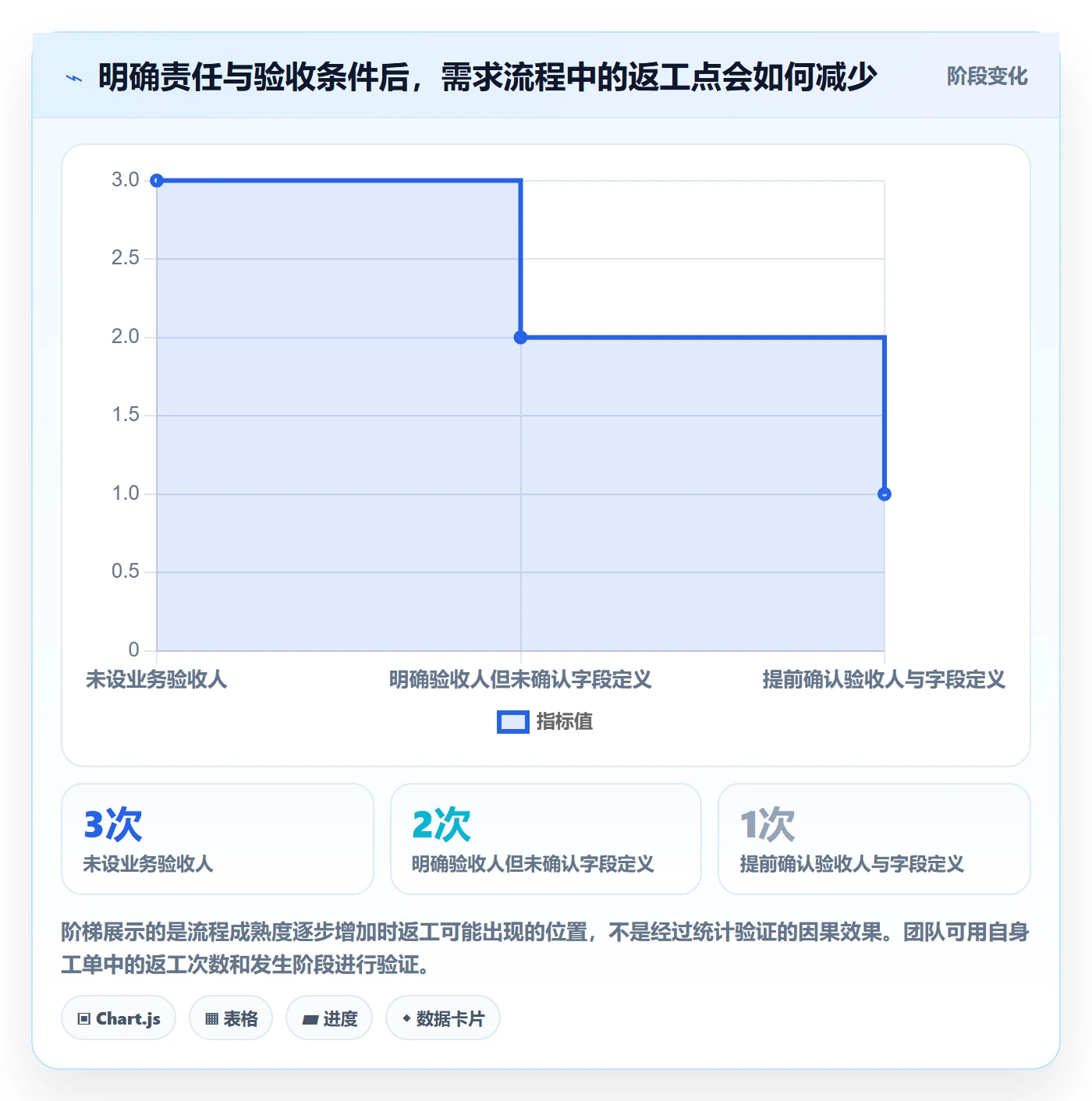This screenshot has width=1092, height=1101.
Task: Select the 进度 tag chip
Action: pos(329,1018)
